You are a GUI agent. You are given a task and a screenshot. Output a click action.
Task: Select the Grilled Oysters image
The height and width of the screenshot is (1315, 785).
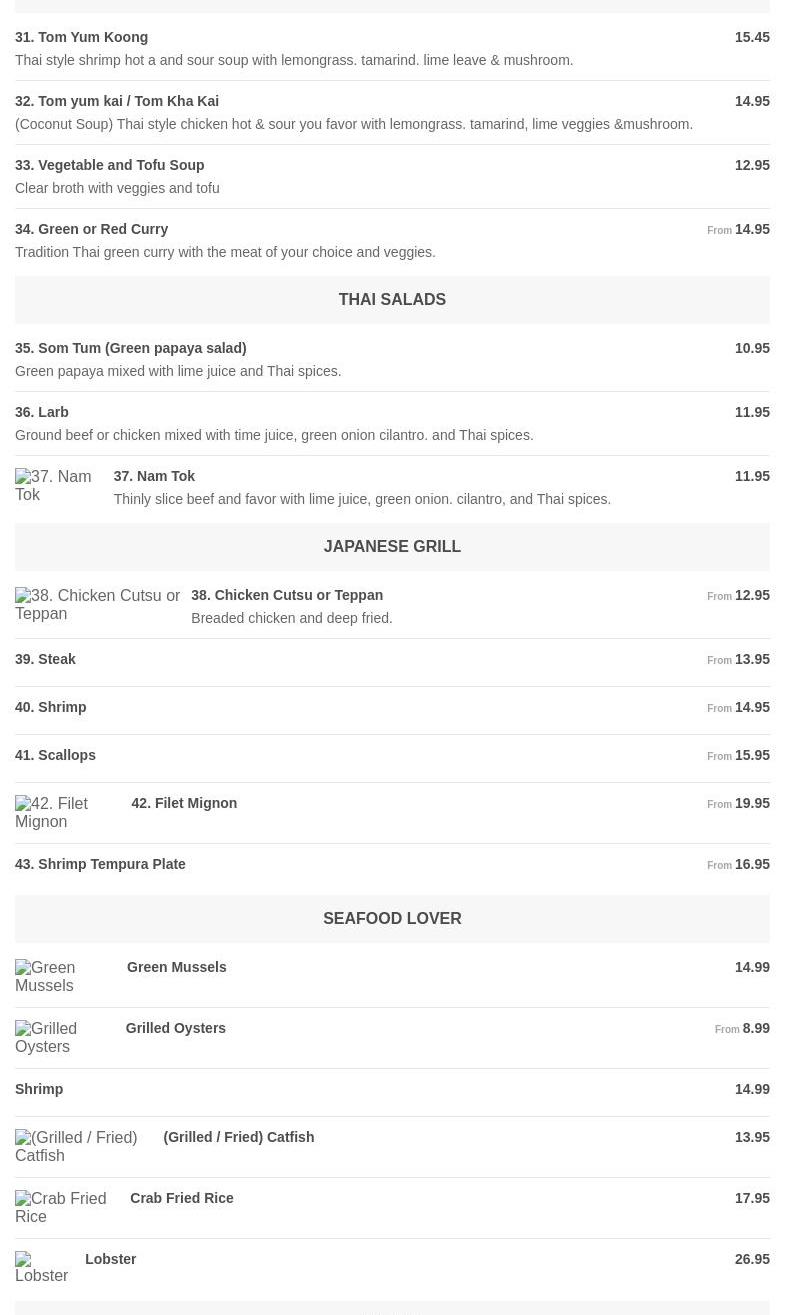click(x=64, y=1038)
